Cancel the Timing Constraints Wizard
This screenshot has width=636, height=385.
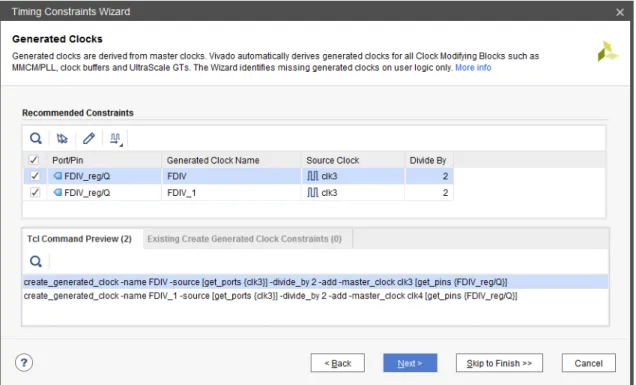[589, 363]
